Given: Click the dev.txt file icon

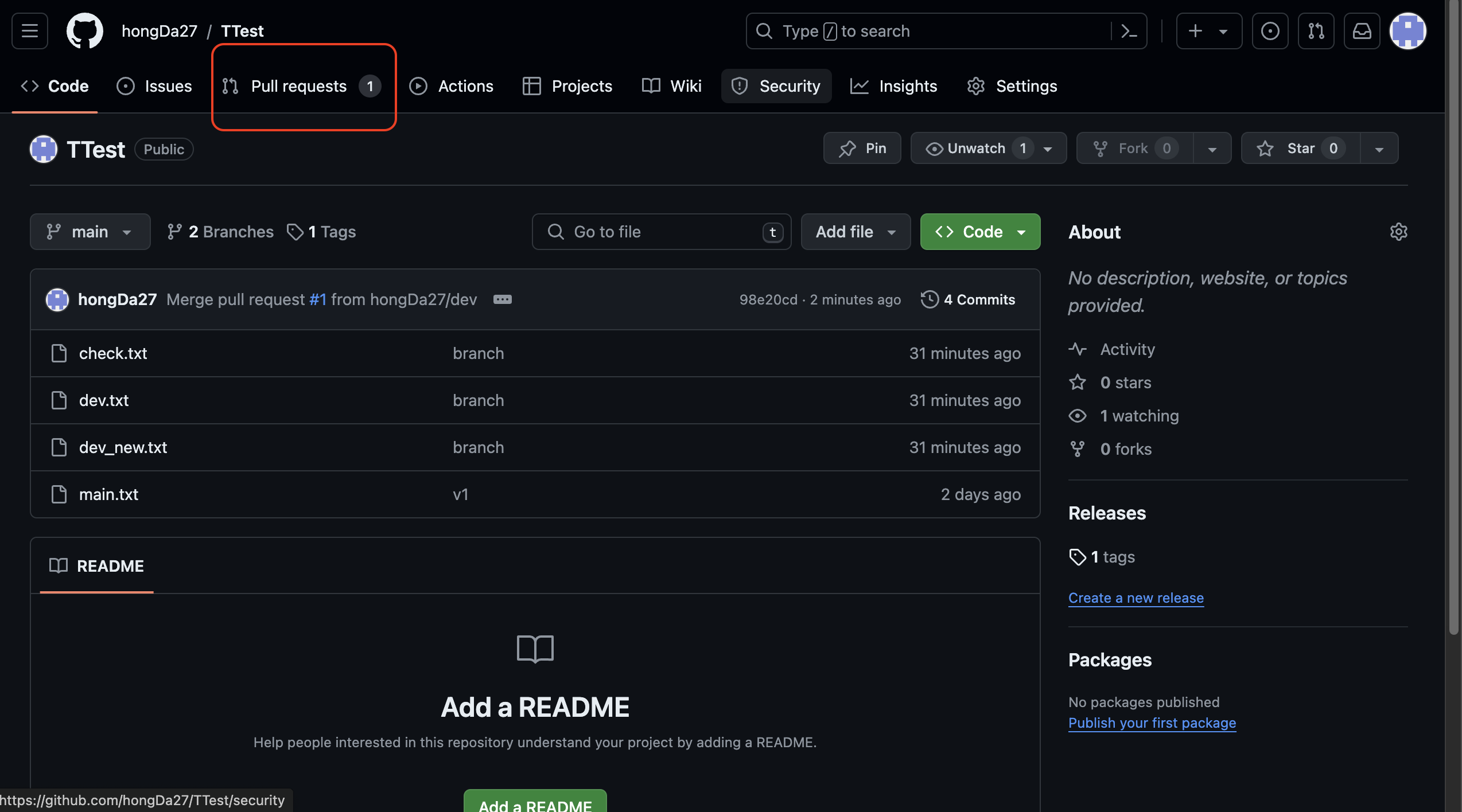Looking at the screenshot, I should pyautogui.click(x=59, y=400).
